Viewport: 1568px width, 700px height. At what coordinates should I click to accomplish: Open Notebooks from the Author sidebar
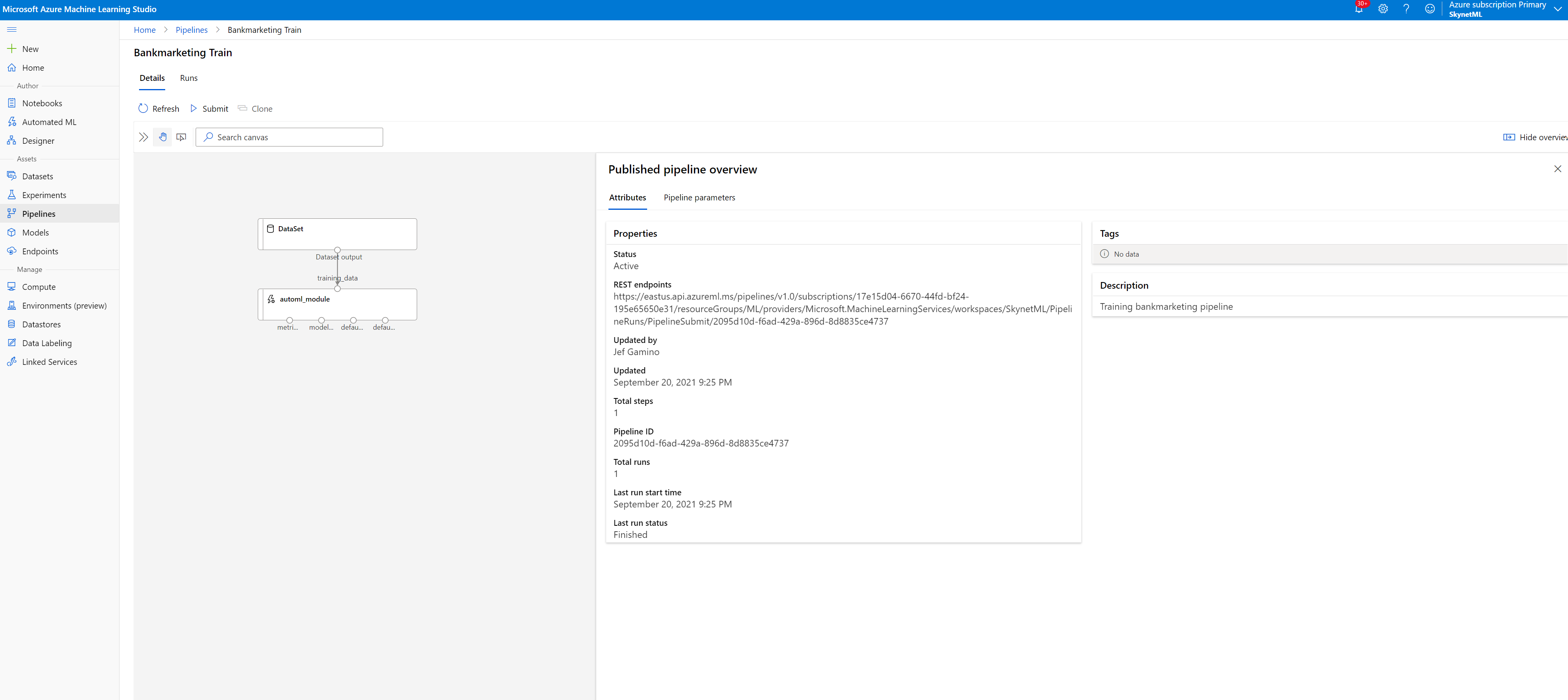41,103
